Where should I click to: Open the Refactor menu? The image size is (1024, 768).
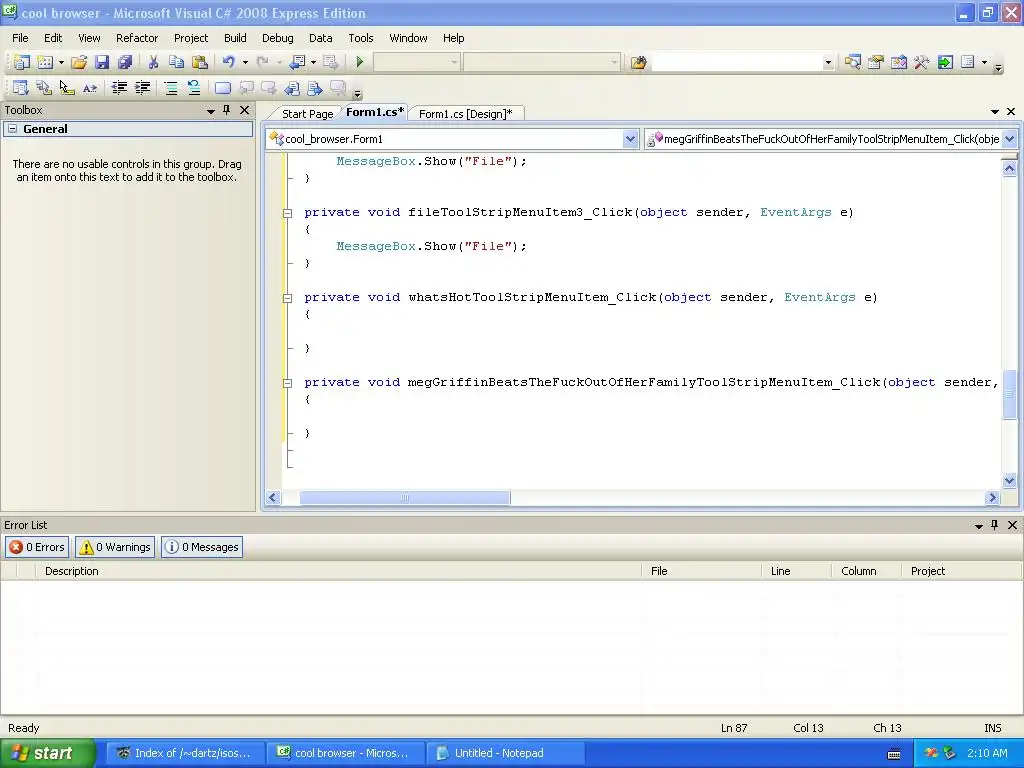137,38
